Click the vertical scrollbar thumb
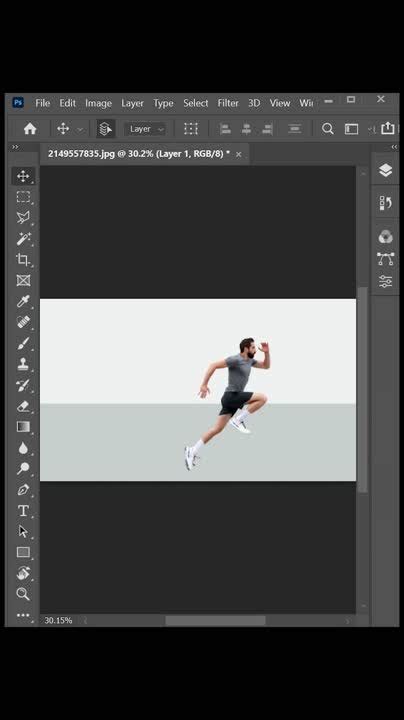This screenshot has width=404, height=720. point(363,390)
